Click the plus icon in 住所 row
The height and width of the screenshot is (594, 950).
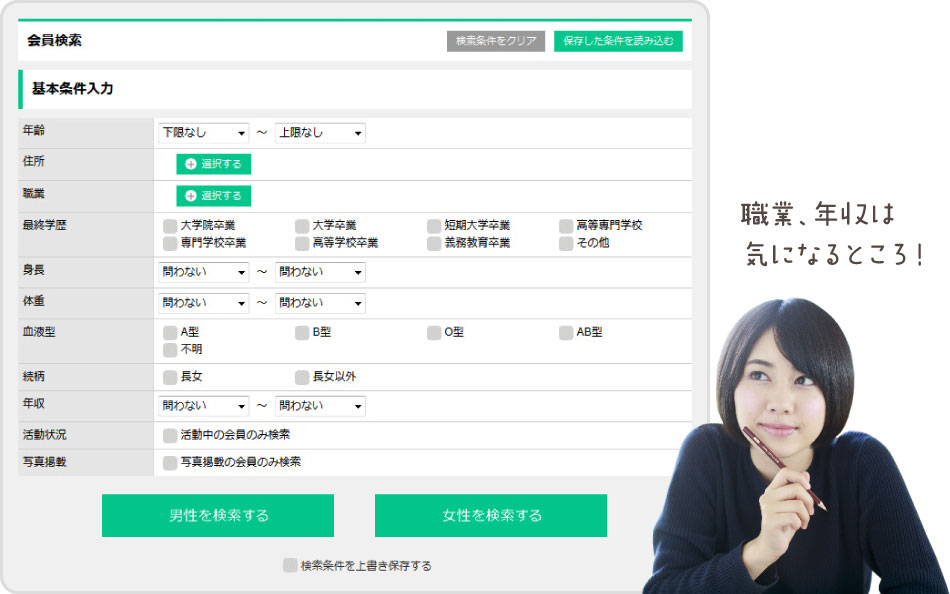[x=191, y=164]
